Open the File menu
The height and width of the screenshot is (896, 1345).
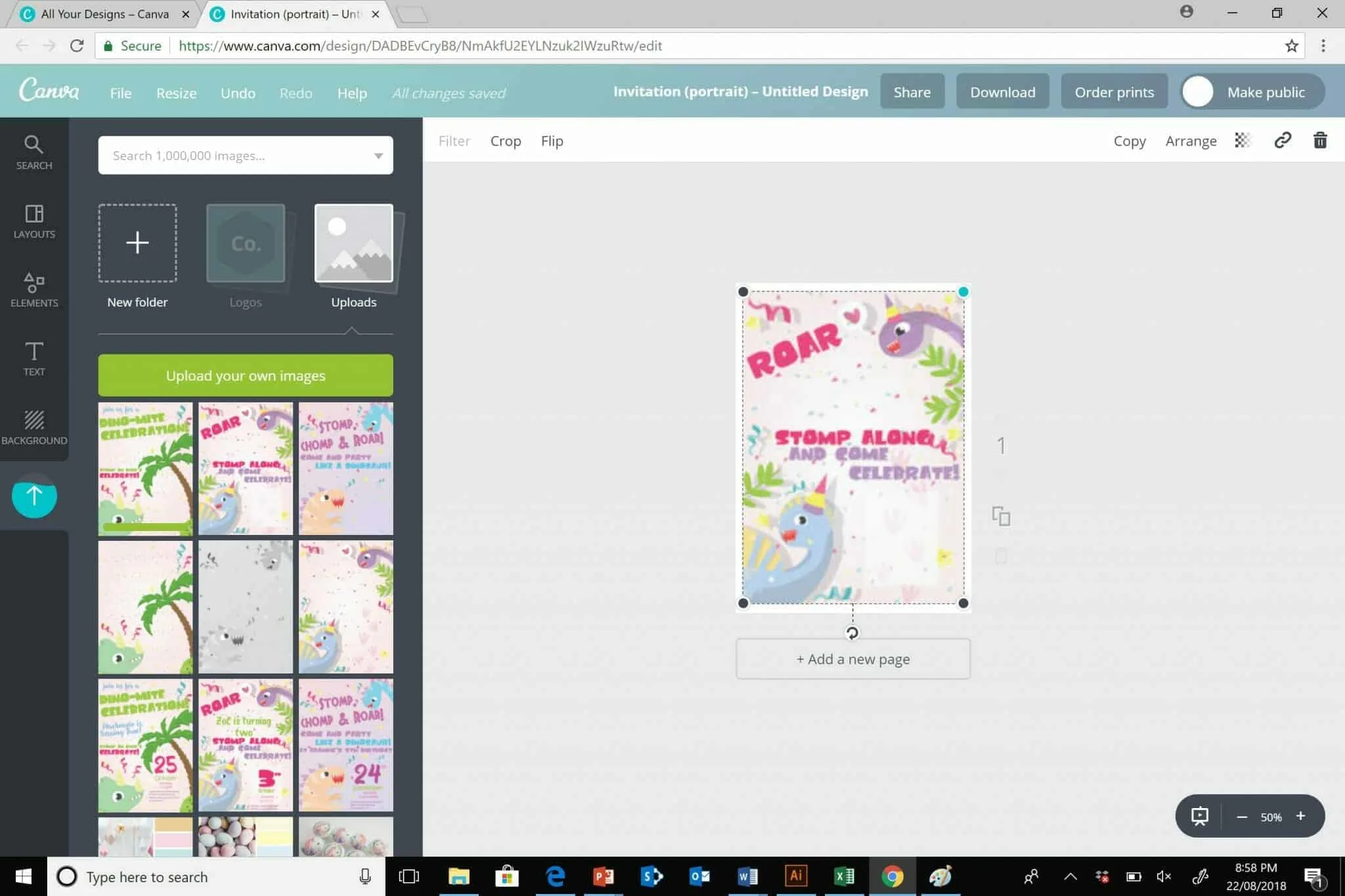click(x=121, y=93)
